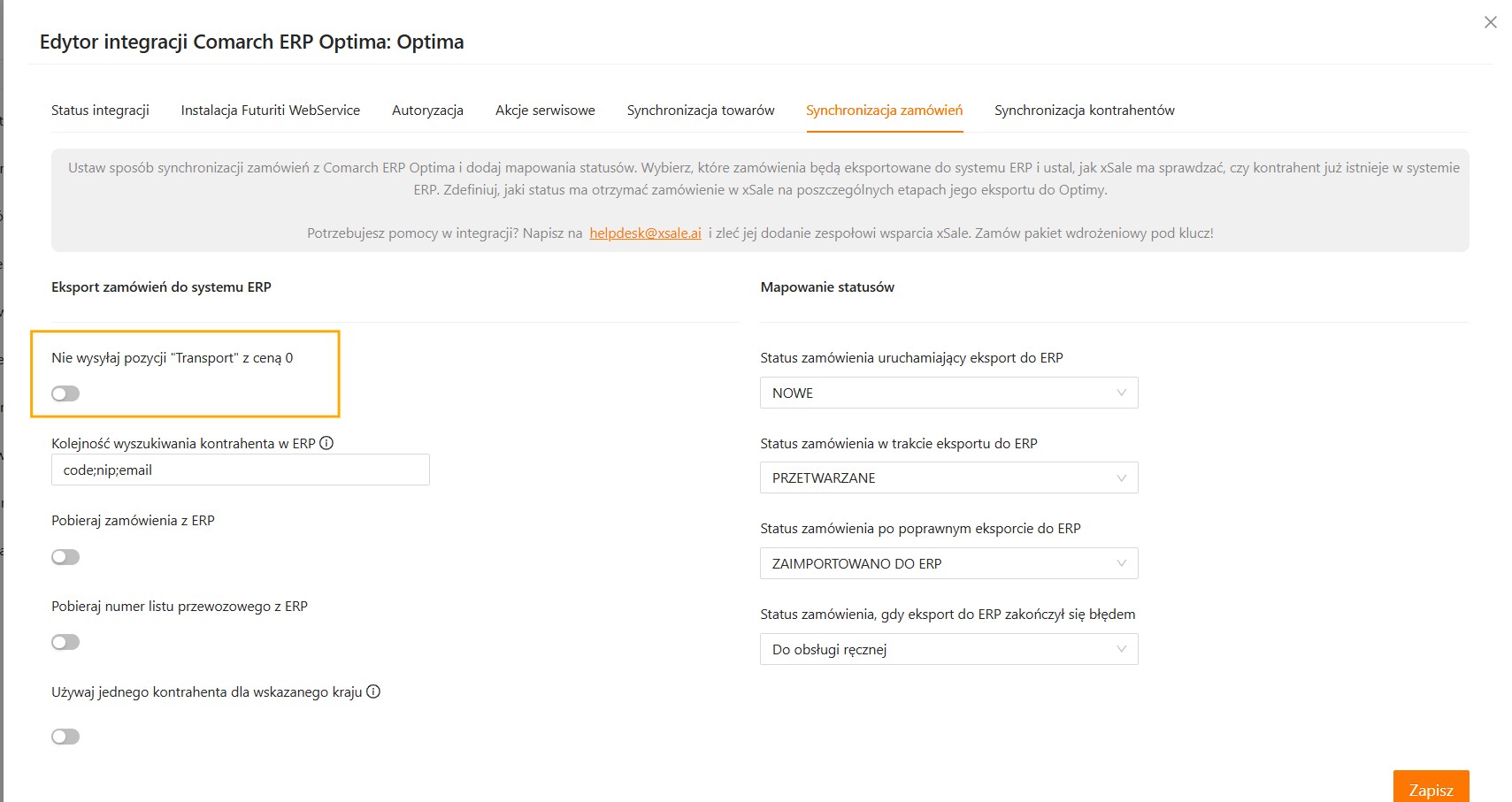Screen dimensions: 1512x802
Task: Switch to Akcje serwisowe tab
Action: pos(545,111)
